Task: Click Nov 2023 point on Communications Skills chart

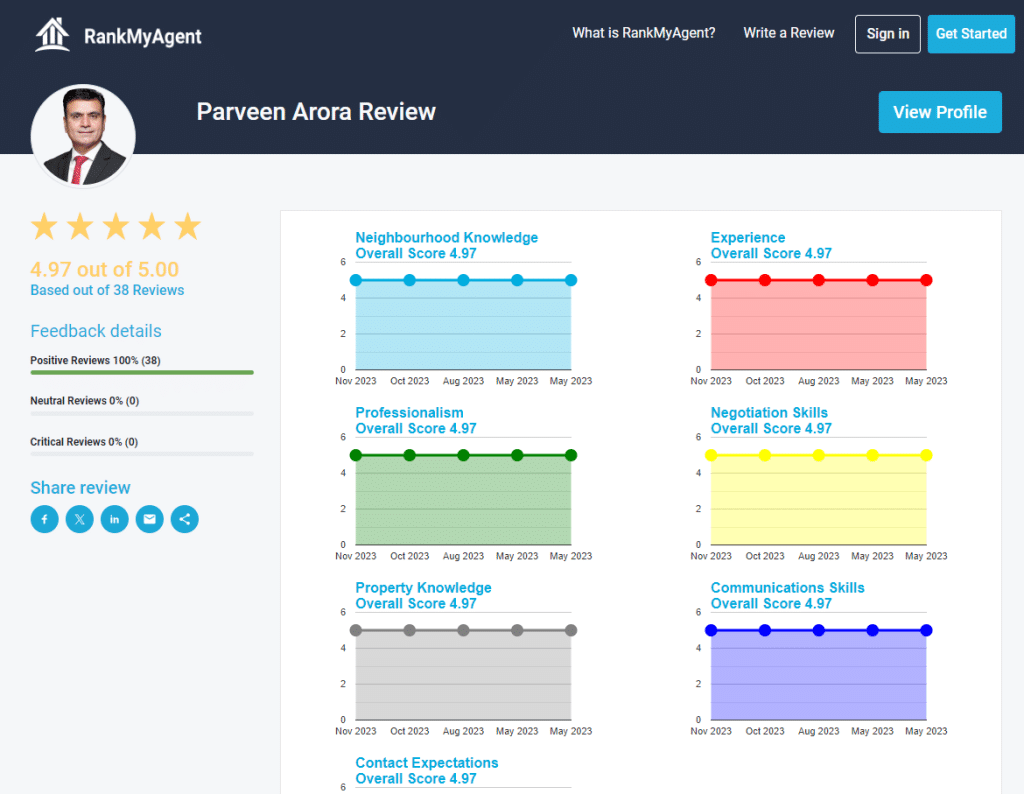Action: pyautogui.click(x=711, y=630)
